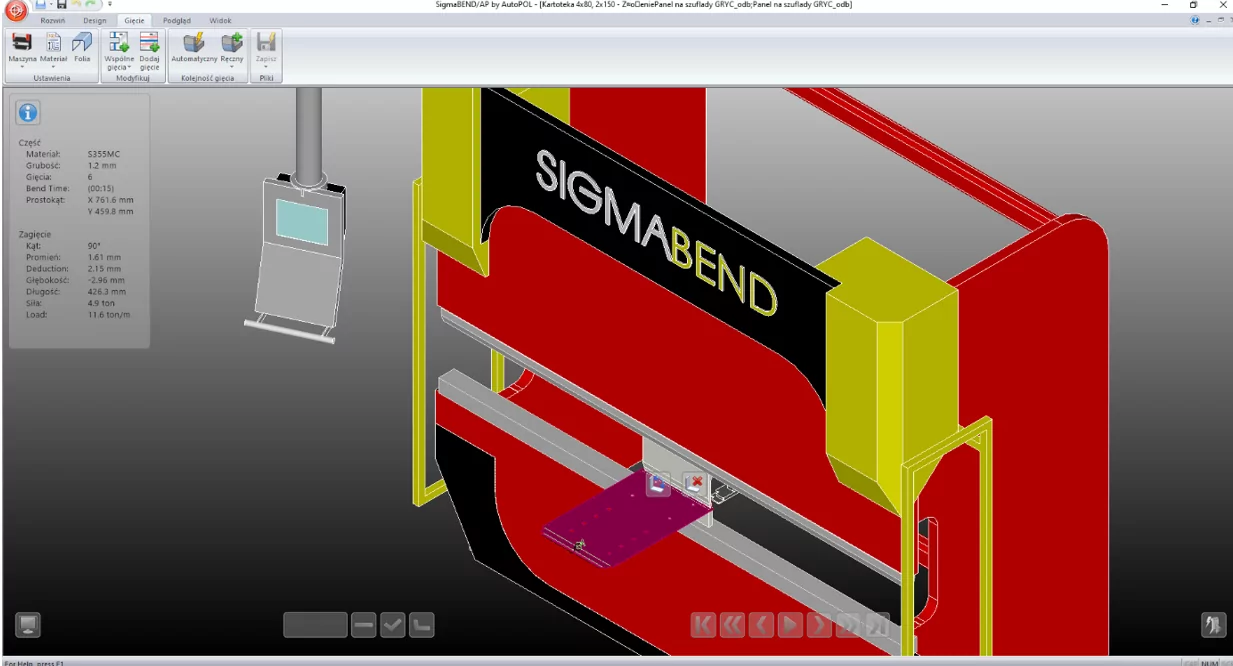
Task: Run the Automatyczny bend sequencing tool
Action: [x=193, y=44]
